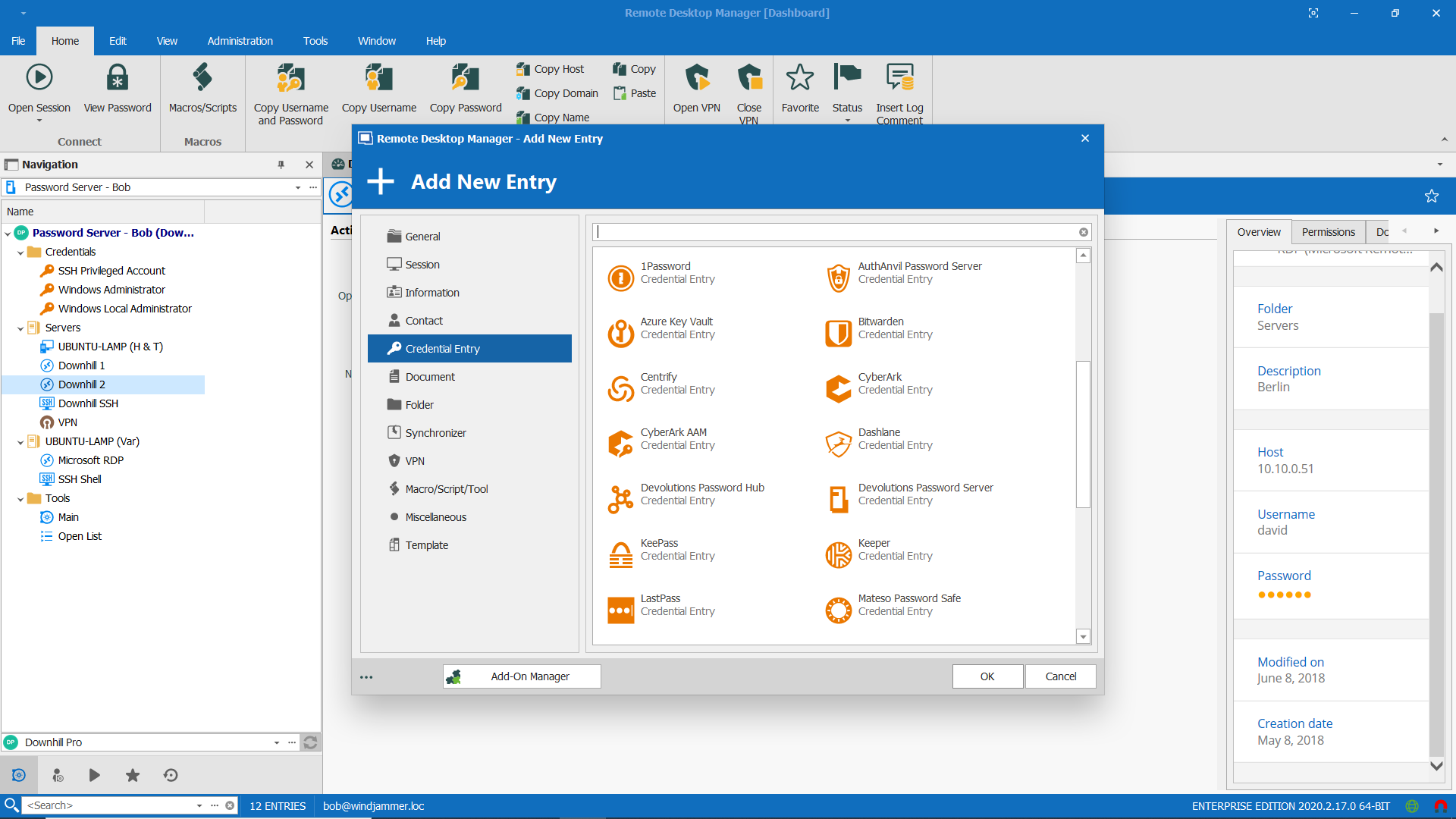Collapse Password Server - Bob root node
The width and height of the screenshot is (1456, 819).
[x=8, y=234]
